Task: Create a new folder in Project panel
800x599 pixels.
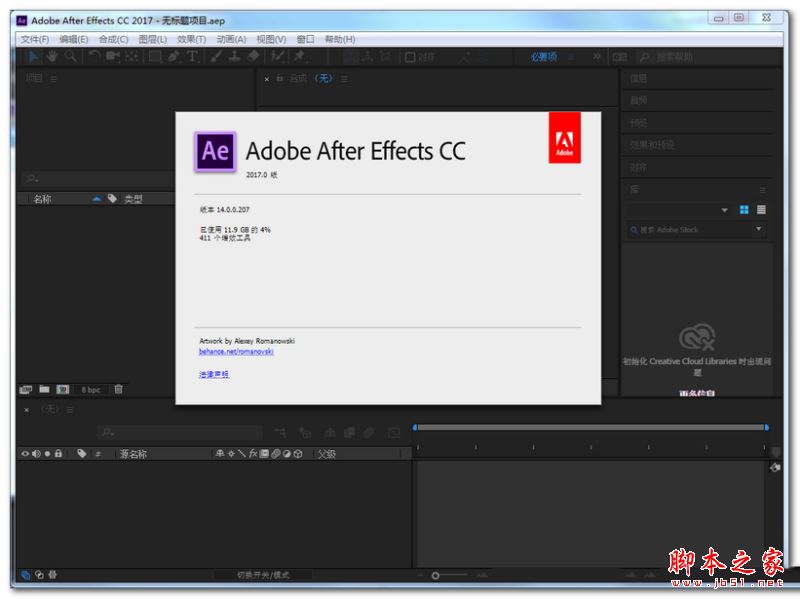Action: pos(44,389)
